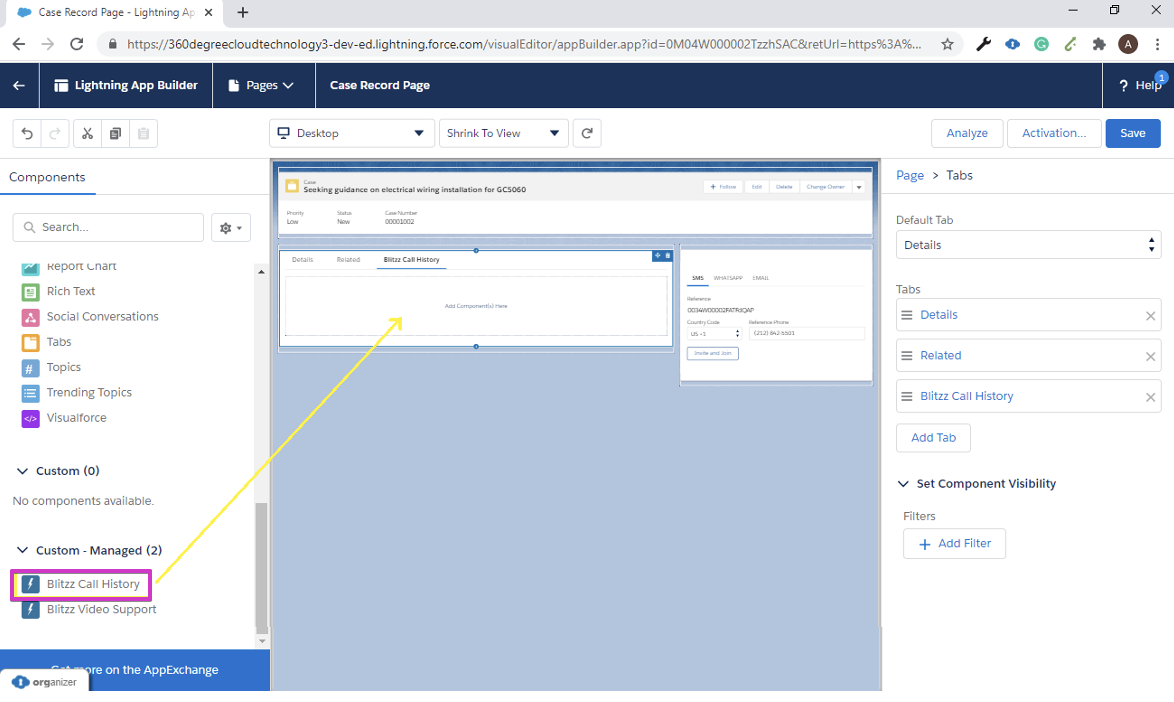Screen dimensions: 1174x702
Task: Select the Topics component icon
Action: [30, 368]
